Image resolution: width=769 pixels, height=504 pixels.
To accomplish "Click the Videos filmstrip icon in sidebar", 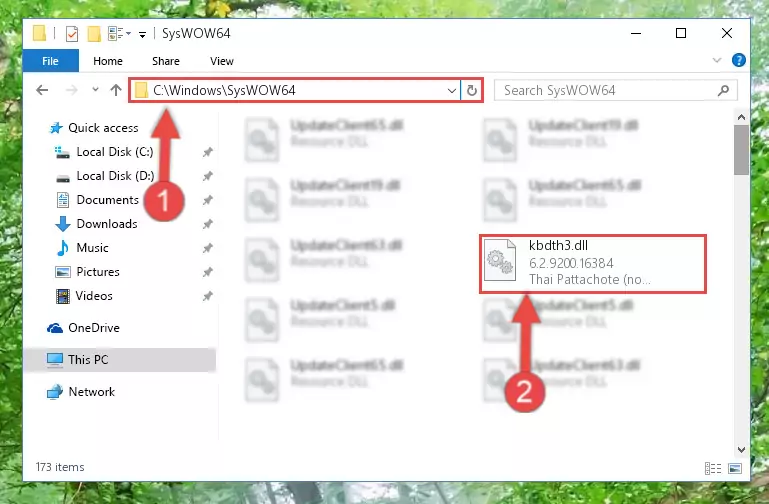I will pos(63,296).
